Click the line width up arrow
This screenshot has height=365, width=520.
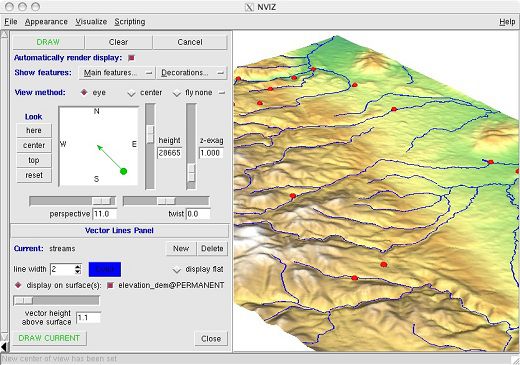click(x=78, y=266)
